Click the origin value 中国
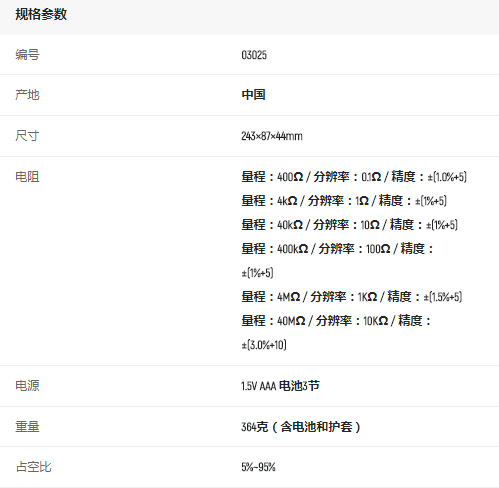The height and width of the screenshot is (488, 499). point(253,95)
